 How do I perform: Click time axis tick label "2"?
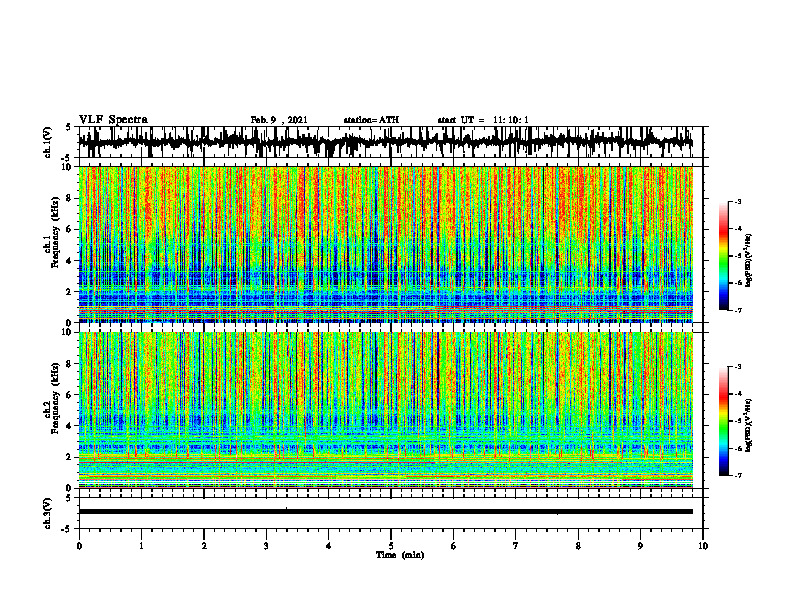tap(204, 546)
